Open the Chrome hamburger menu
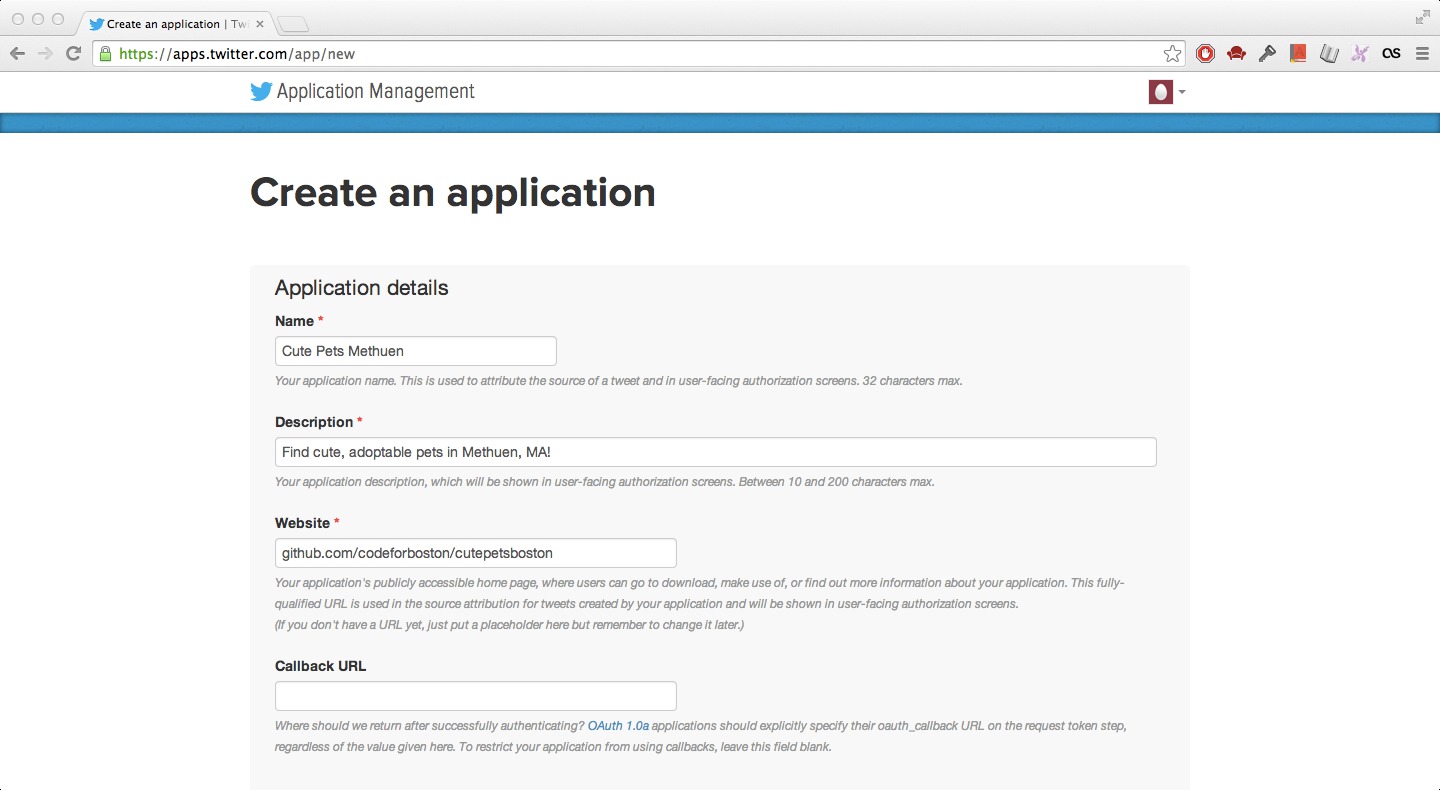Image resolution: width=1440 pixels, height=790 pixels. [x=1422, y=54]
